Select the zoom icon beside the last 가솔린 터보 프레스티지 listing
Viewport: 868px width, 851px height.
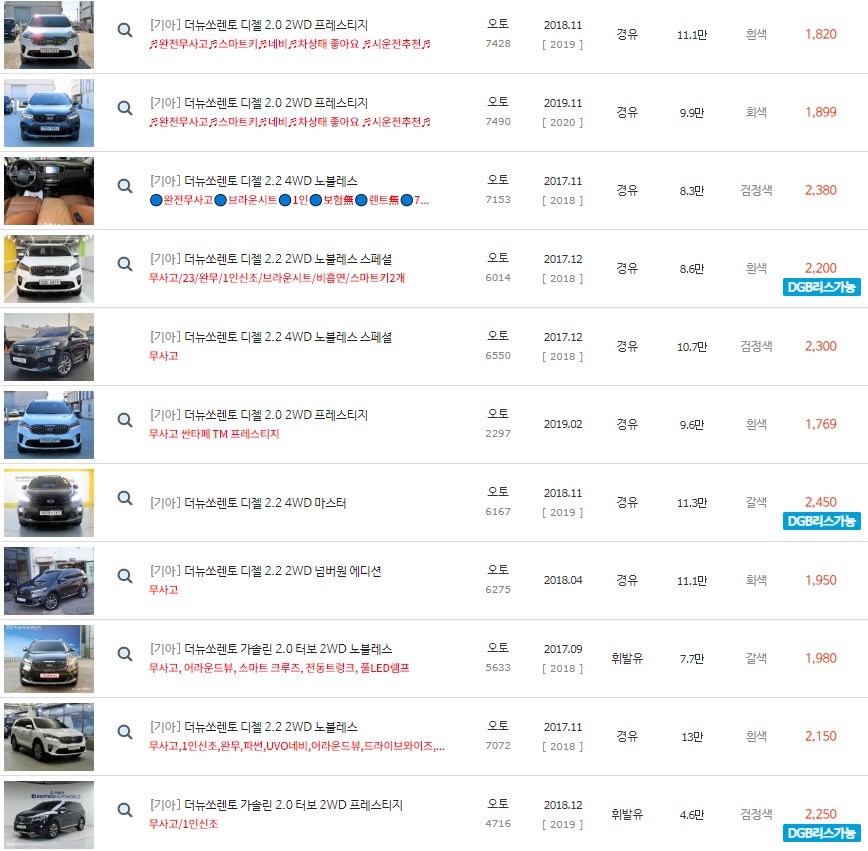tap(124, 808)
